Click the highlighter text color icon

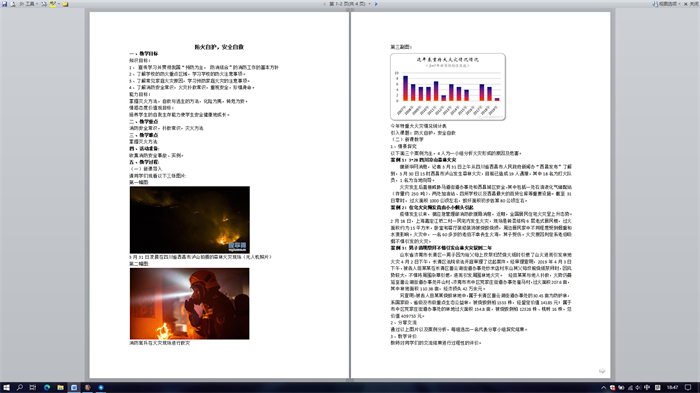click(53, 4)
